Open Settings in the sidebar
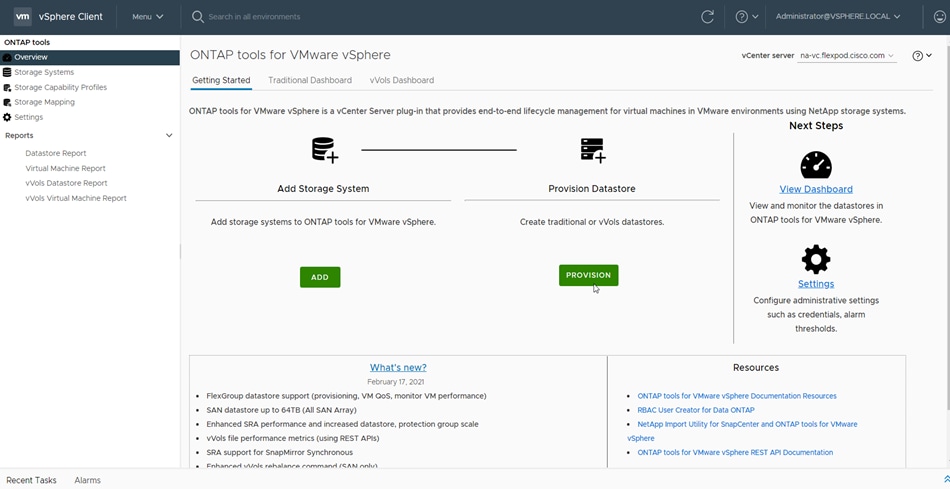This screenshot has height=489, width=950. click(x=28, y=117)
